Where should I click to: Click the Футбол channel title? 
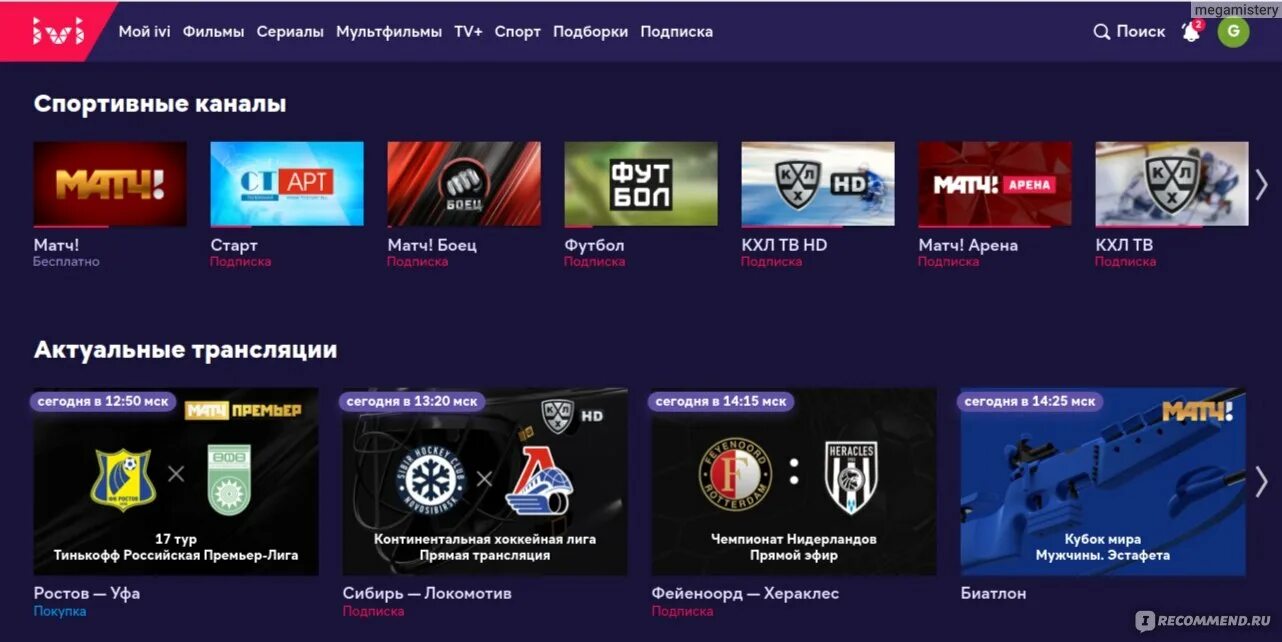[594, 245]
